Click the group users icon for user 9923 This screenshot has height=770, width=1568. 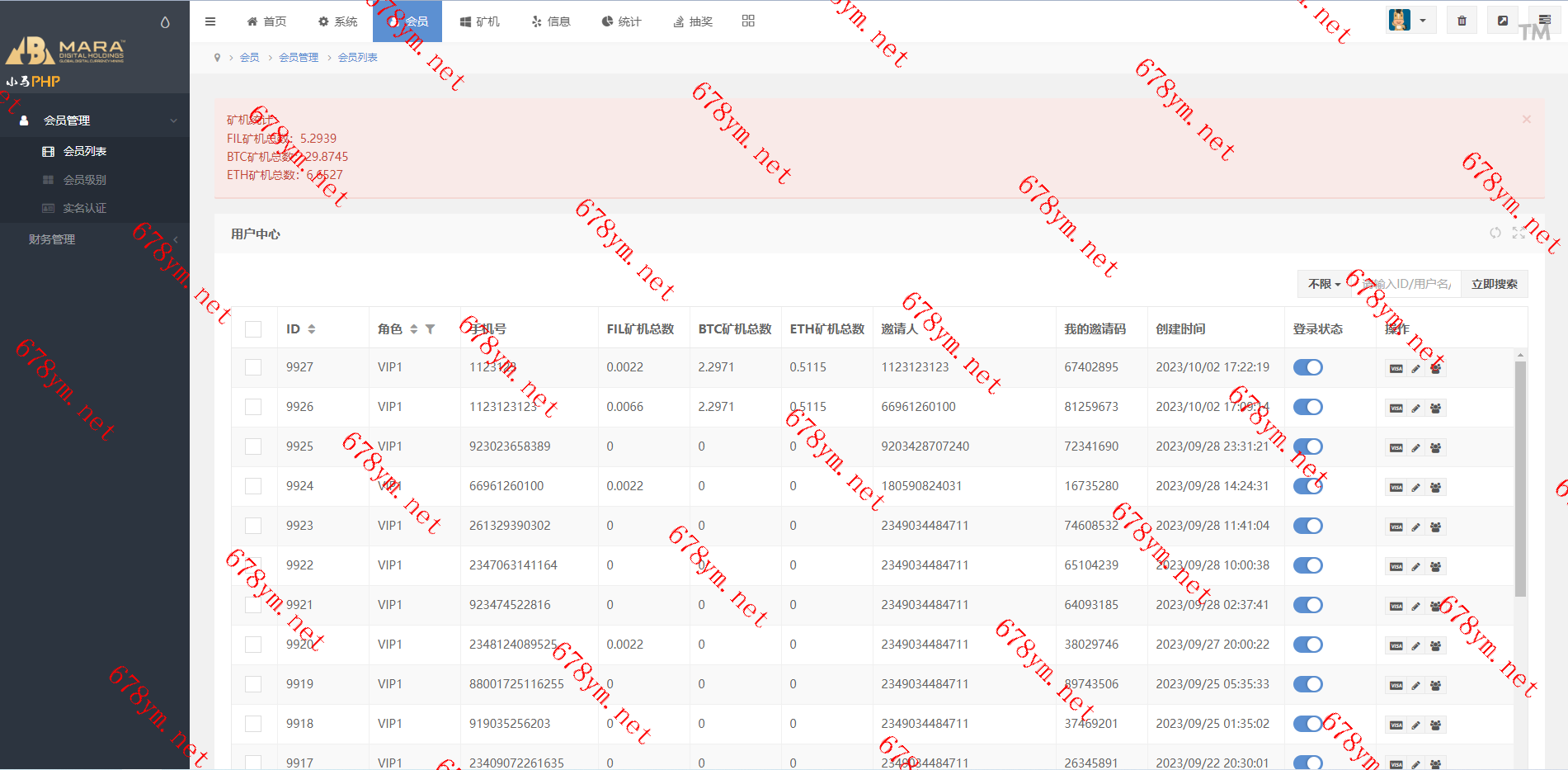tap(1435, 527)
